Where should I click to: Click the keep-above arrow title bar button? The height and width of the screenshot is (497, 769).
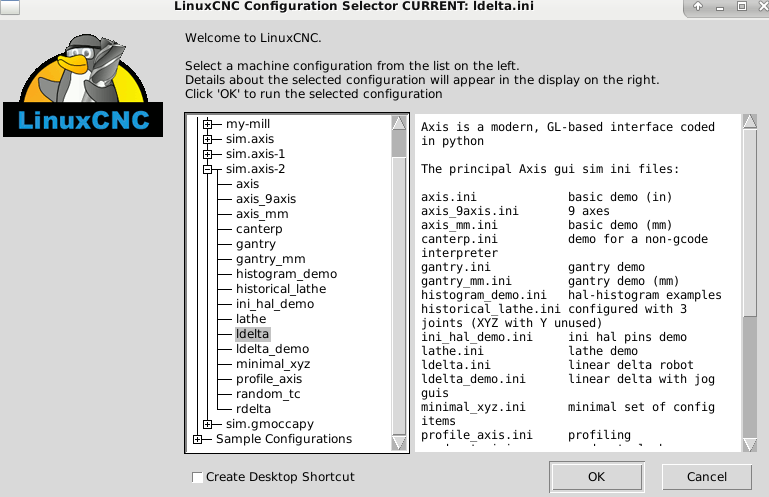698,6
